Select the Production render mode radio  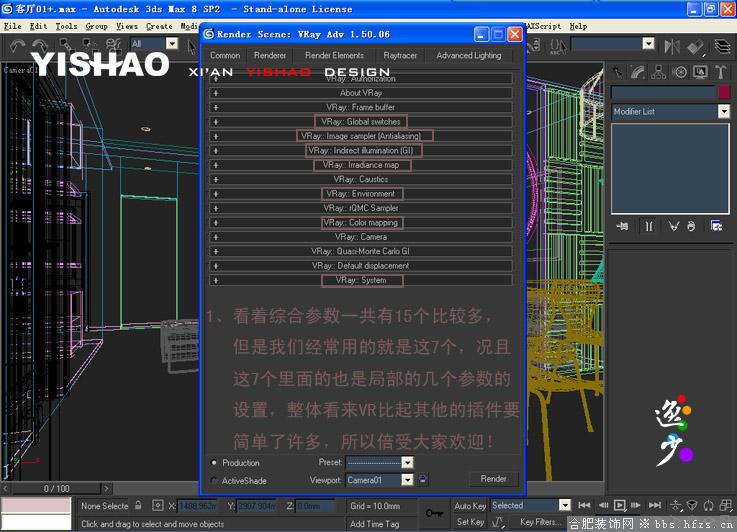pos(214,462)
